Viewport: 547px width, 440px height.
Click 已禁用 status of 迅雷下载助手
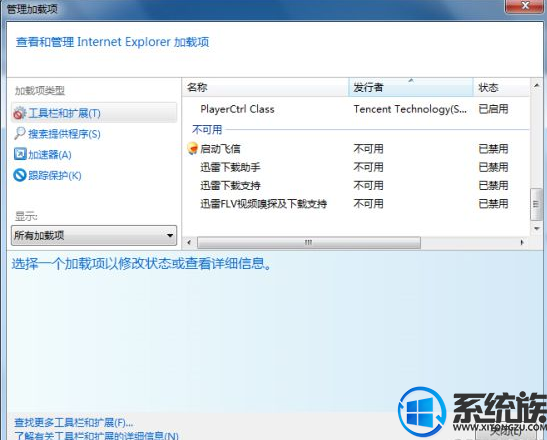[x=493, y=167]
